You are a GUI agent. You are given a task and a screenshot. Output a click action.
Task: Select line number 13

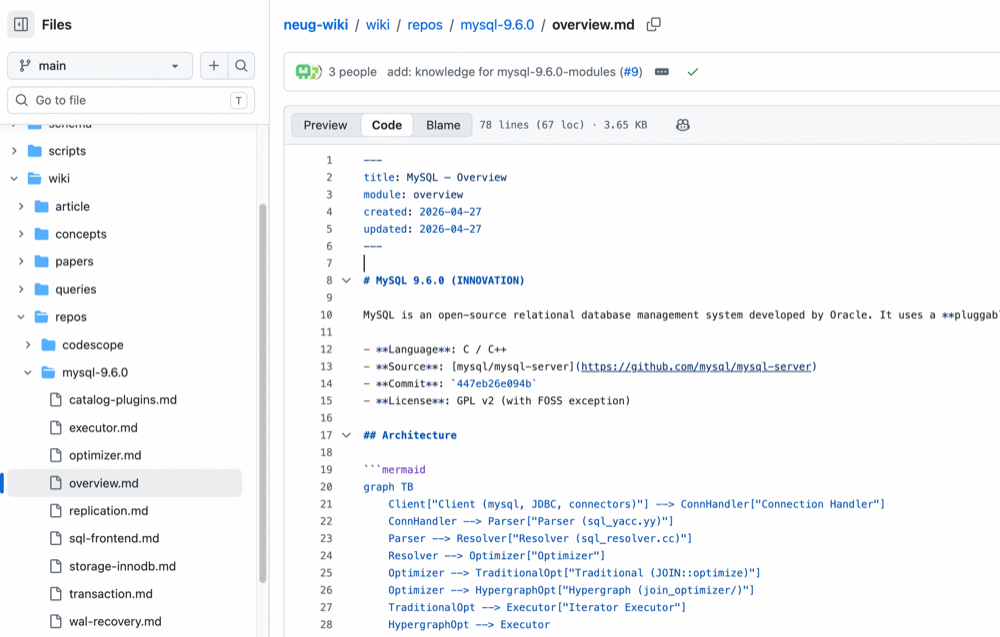pyautogui.click(x=326, y=367)
